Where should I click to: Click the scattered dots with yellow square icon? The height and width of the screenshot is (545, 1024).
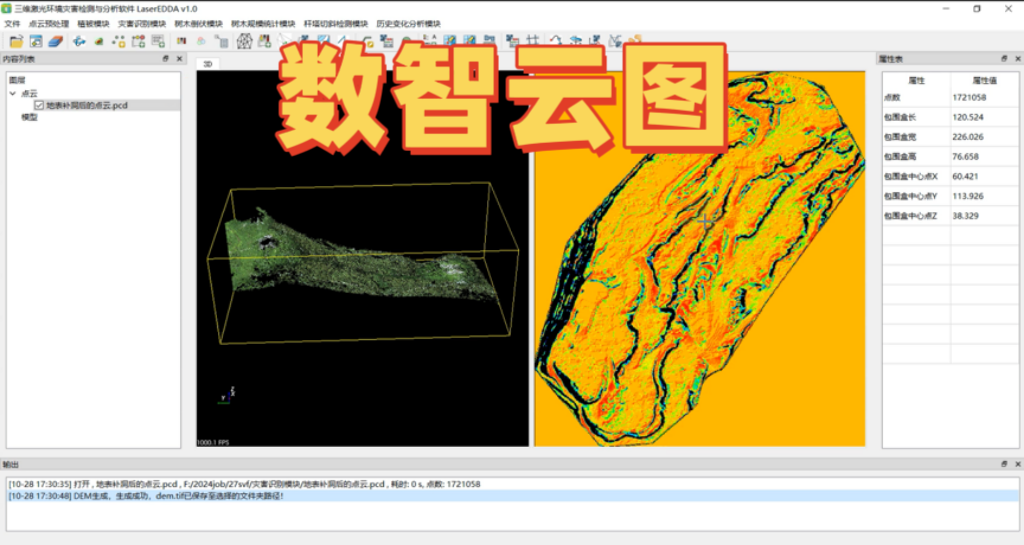(x=118, y=41)
